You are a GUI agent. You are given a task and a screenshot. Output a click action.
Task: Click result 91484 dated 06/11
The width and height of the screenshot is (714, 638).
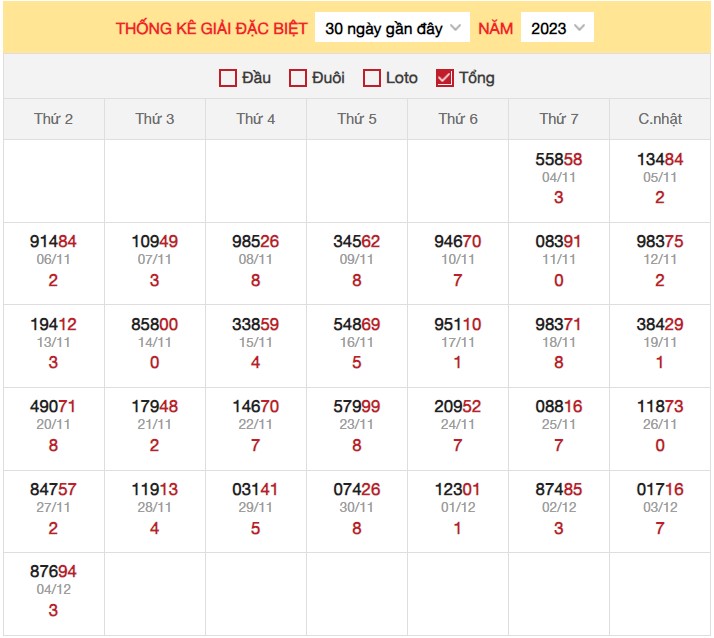[x=54, y=241]
